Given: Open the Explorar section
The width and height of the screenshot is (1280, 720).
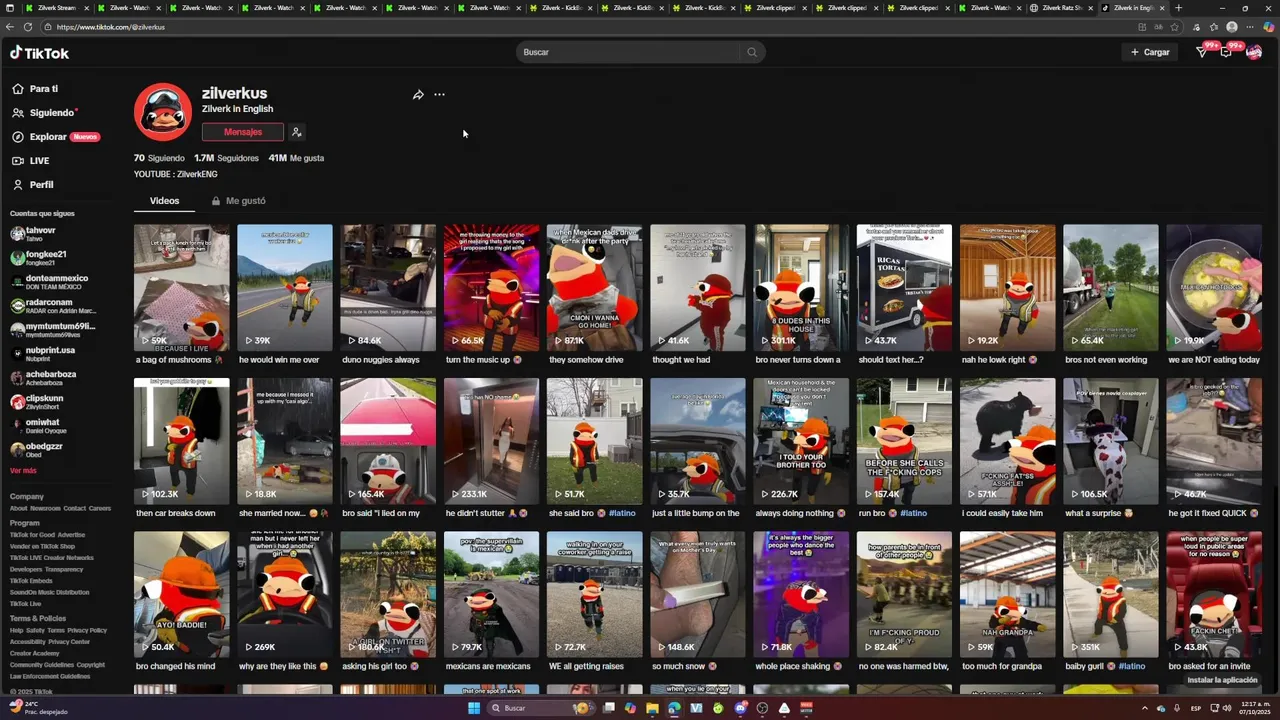Looking at the screenshot, I should click(x=56, y=137).
